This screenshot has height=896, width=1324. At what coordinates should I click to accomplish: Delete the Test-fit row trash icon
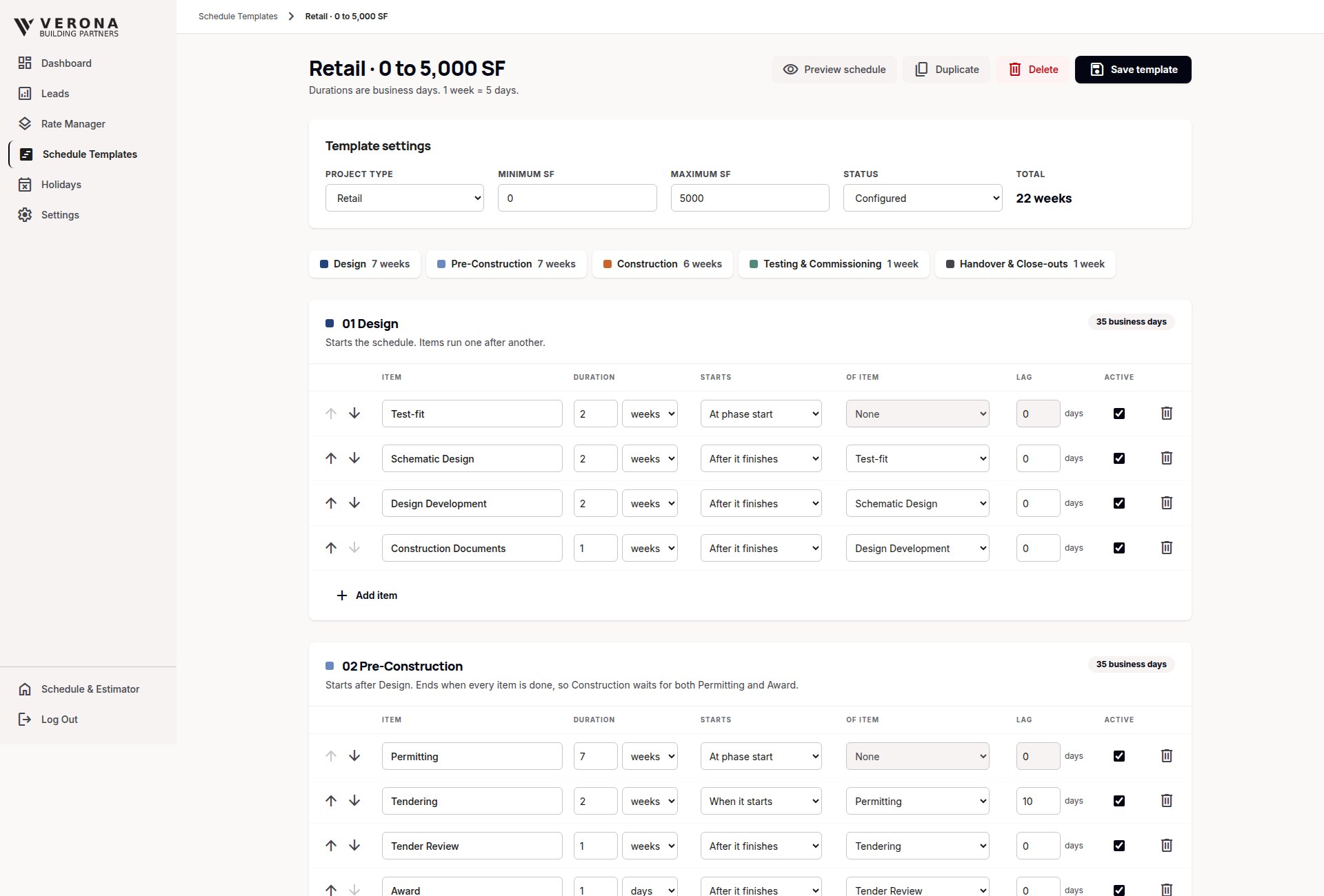[1167, 414]
